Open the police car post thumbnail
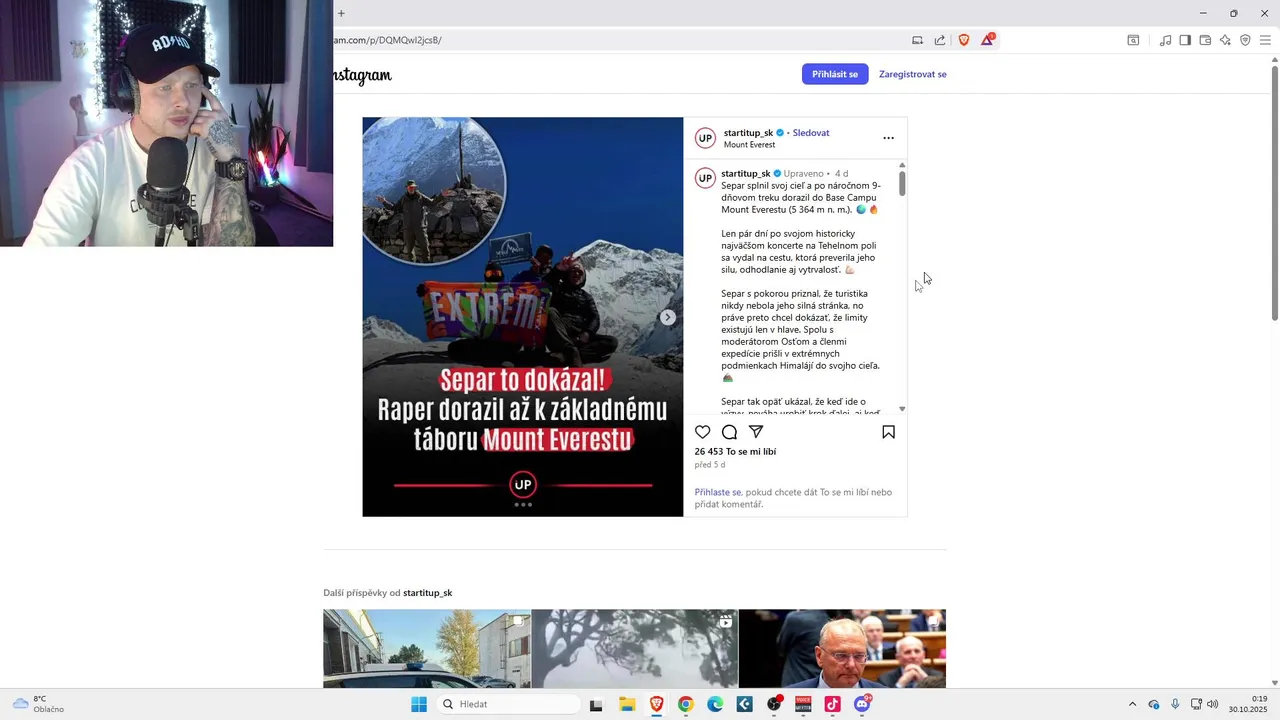 [x=427, y=649]
